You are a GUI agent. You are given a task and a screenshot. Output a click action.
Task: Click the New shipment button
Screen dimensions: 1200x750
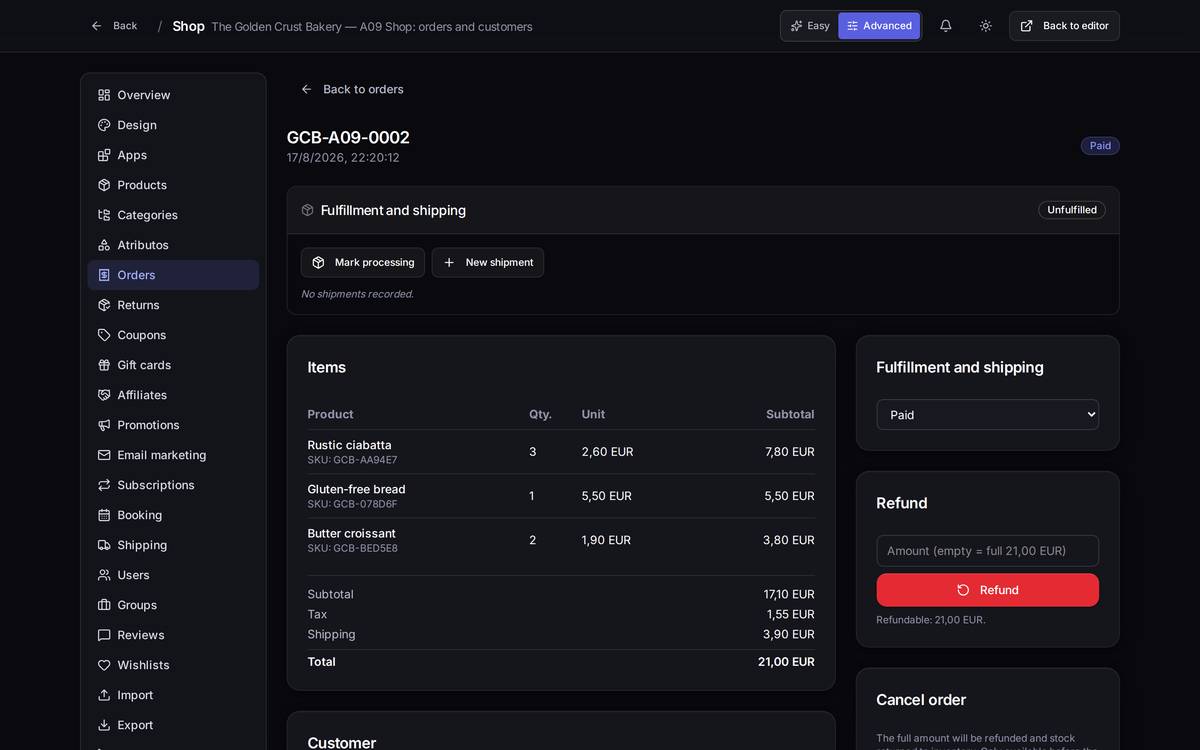point(488,263)
